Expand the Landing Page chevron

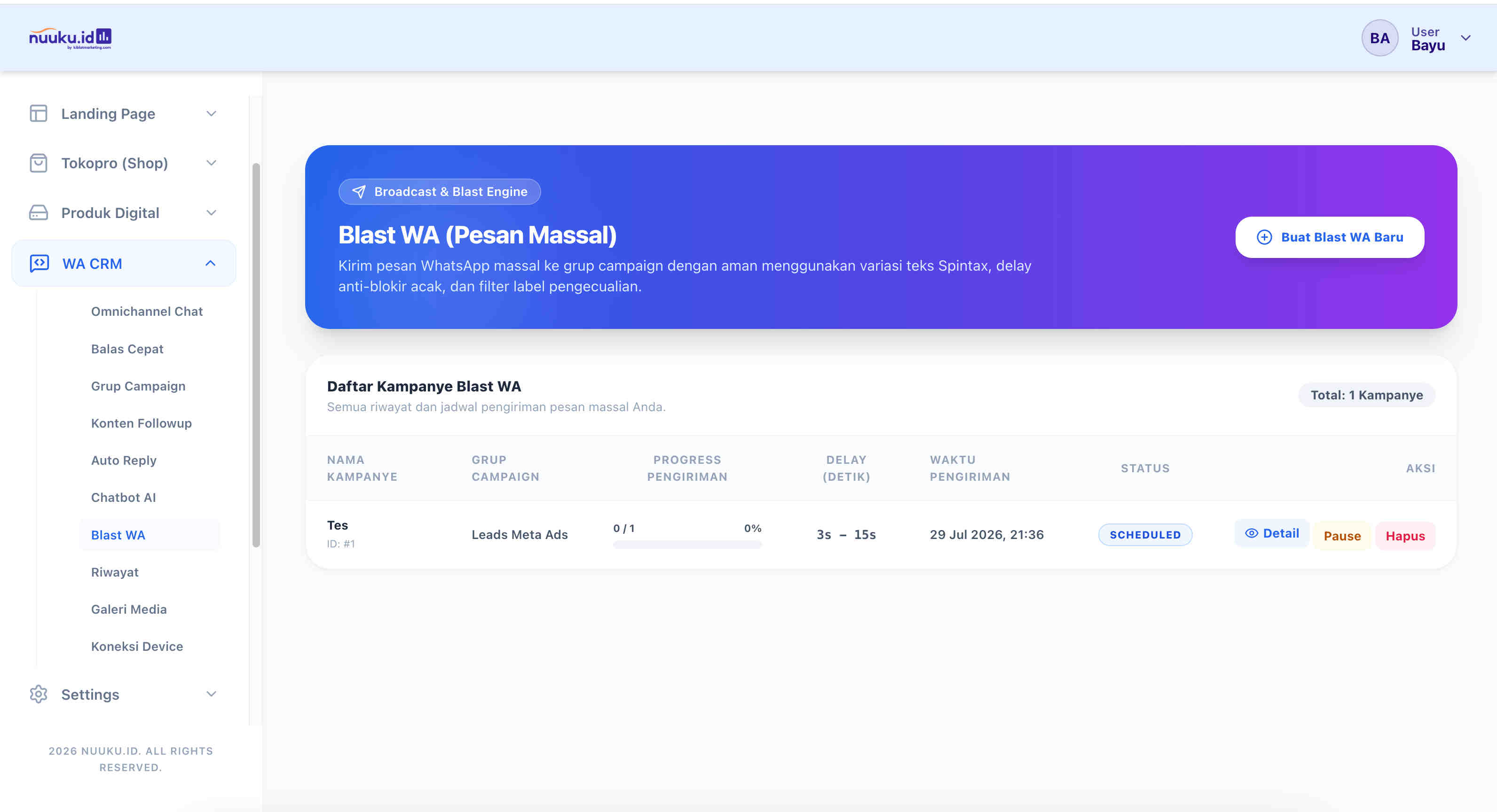(212, 113)
